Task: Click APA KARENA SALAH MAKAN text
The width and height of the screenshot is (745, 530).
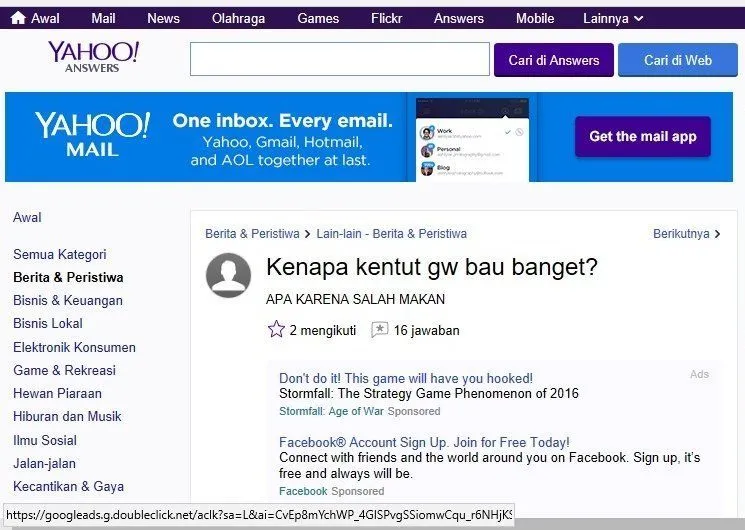Action: pyautogui.click(x=355, y=299)
